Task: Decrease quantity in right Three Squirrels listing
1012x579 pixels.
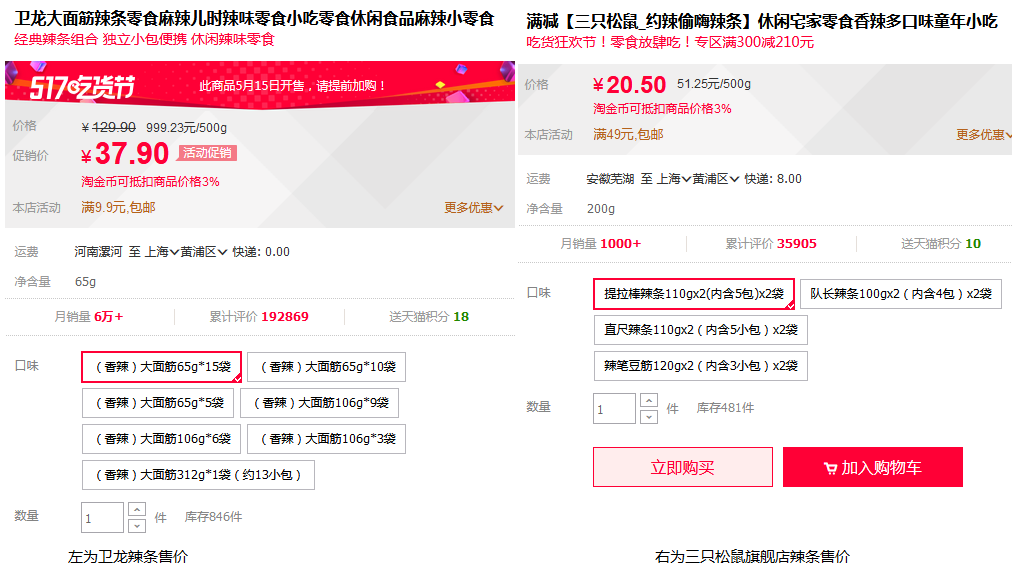Action: [649, 417]
